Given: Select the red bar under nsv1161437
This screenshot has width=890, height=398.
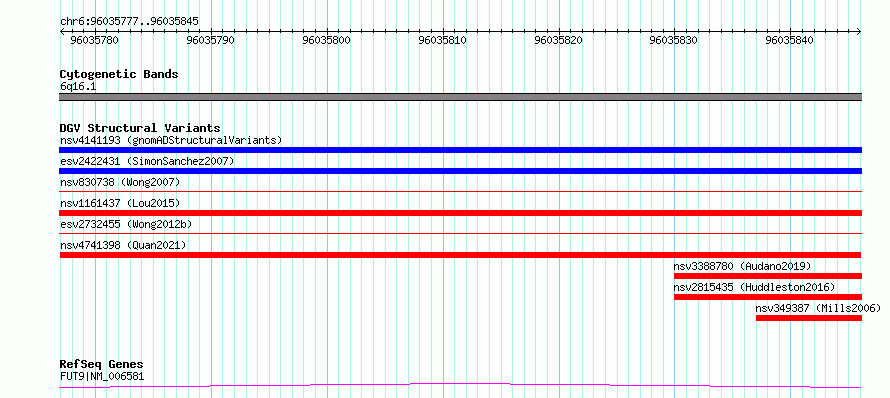Looking at the screenshot, I should coord(460,213).
